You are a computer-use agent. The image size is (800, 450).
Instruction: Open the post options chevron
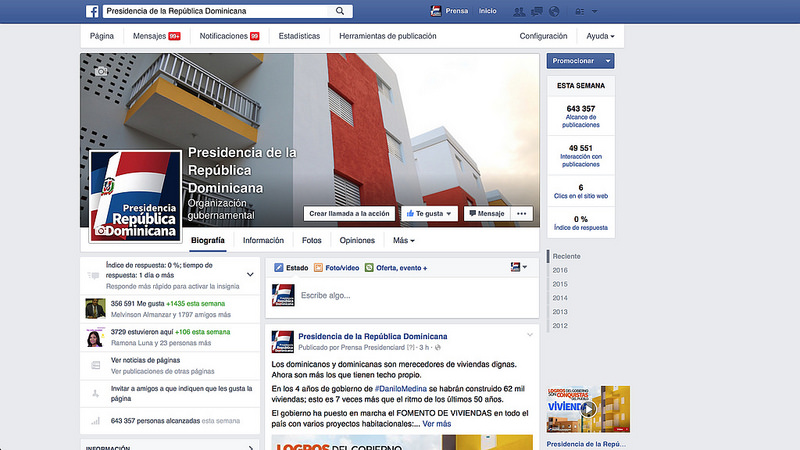(530, 335)
